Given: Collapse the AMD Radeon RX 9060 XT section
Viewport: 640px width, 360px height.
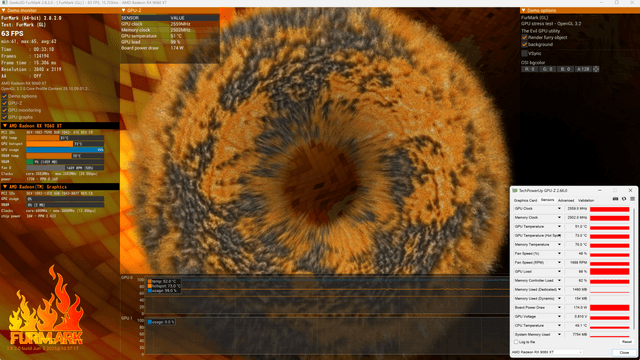Looking at the screenshot, I should tap(4, 126).
